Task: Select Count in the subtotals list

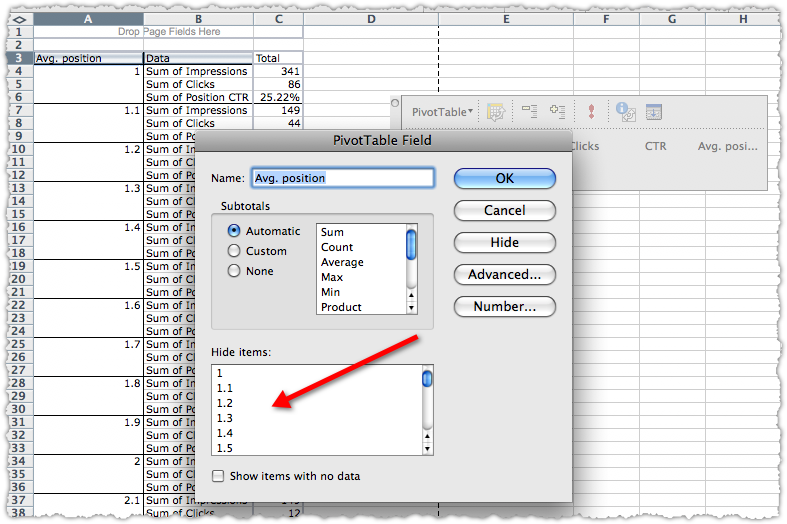Action: point(361,247)
